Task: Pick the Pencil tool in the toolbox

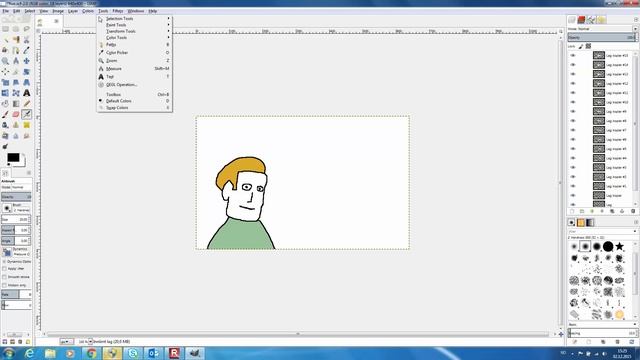Action: [27, 104]
